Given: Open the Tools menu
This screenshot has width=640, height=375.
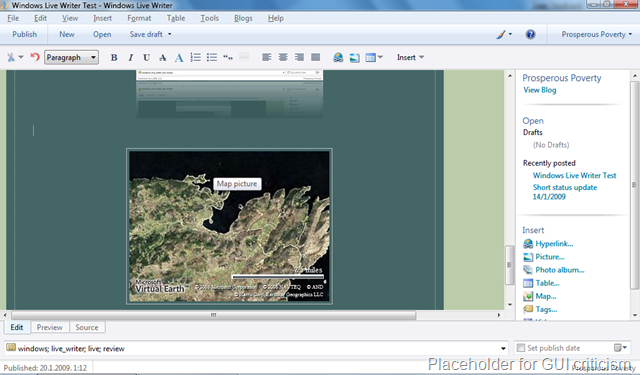Looking at the screenshot, I should [x=209, y=18].
